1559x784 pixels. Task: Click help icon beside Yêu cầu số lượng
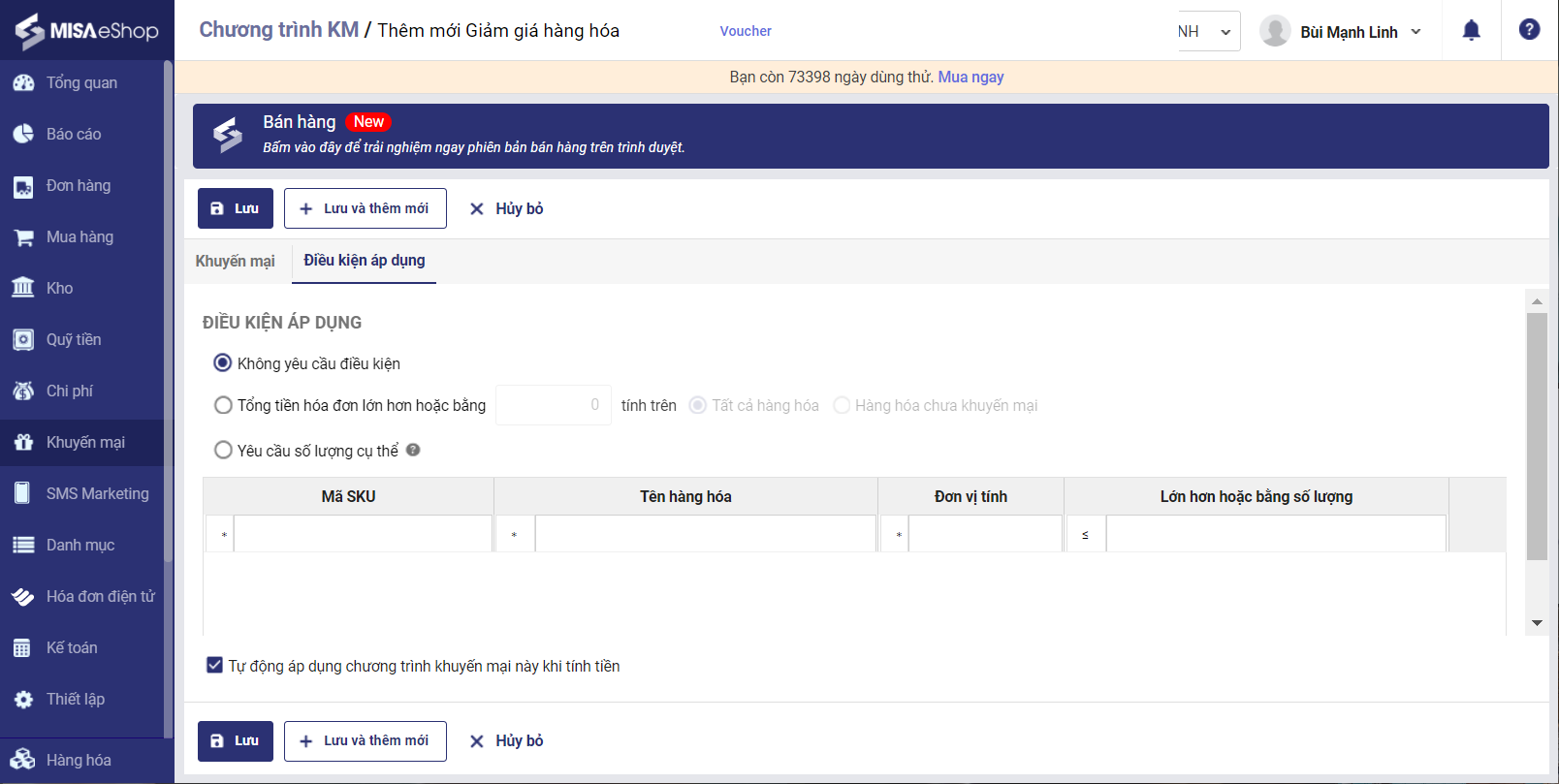[413, 450]
